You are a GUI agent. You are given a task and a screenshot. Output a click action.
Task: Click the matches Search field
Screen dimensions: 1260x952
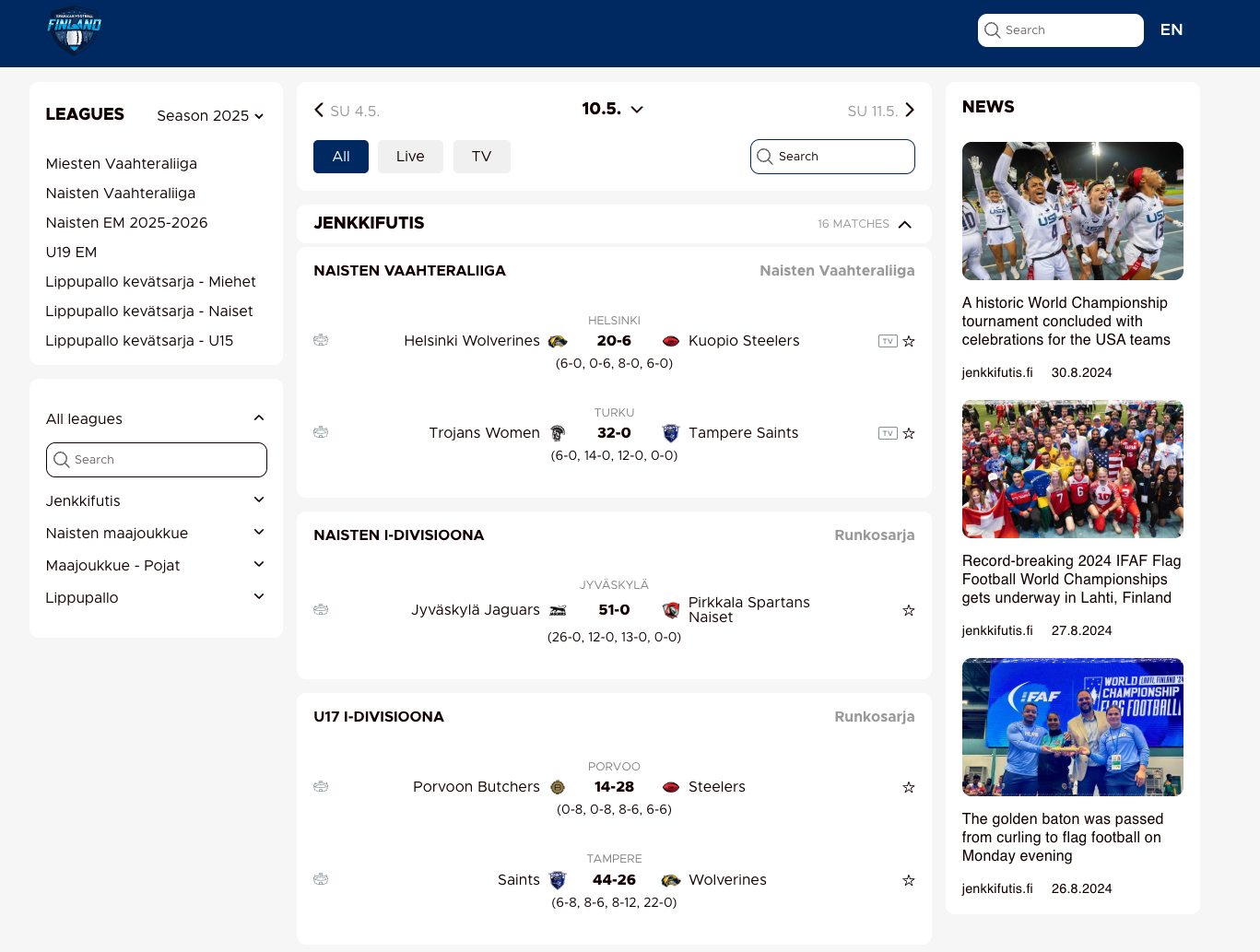[x=832, y=157]
